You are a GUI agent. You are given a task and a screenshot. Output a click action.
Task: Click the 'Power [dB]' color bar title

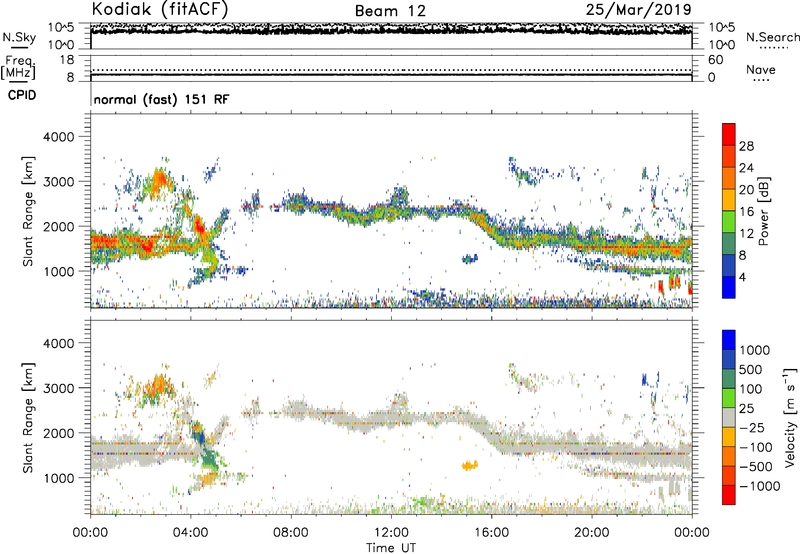764,211
